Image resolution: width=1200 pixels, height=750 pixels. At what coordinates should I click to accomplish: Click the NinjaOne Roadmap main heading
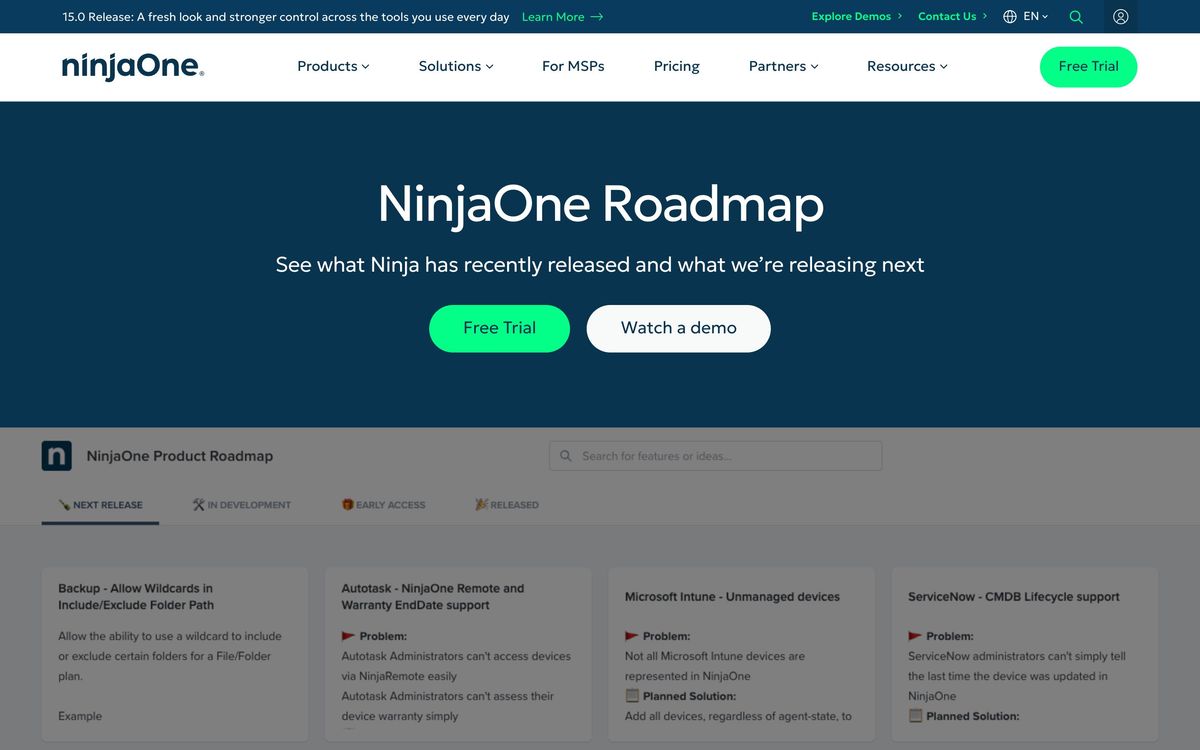click(x=600, y=203)
